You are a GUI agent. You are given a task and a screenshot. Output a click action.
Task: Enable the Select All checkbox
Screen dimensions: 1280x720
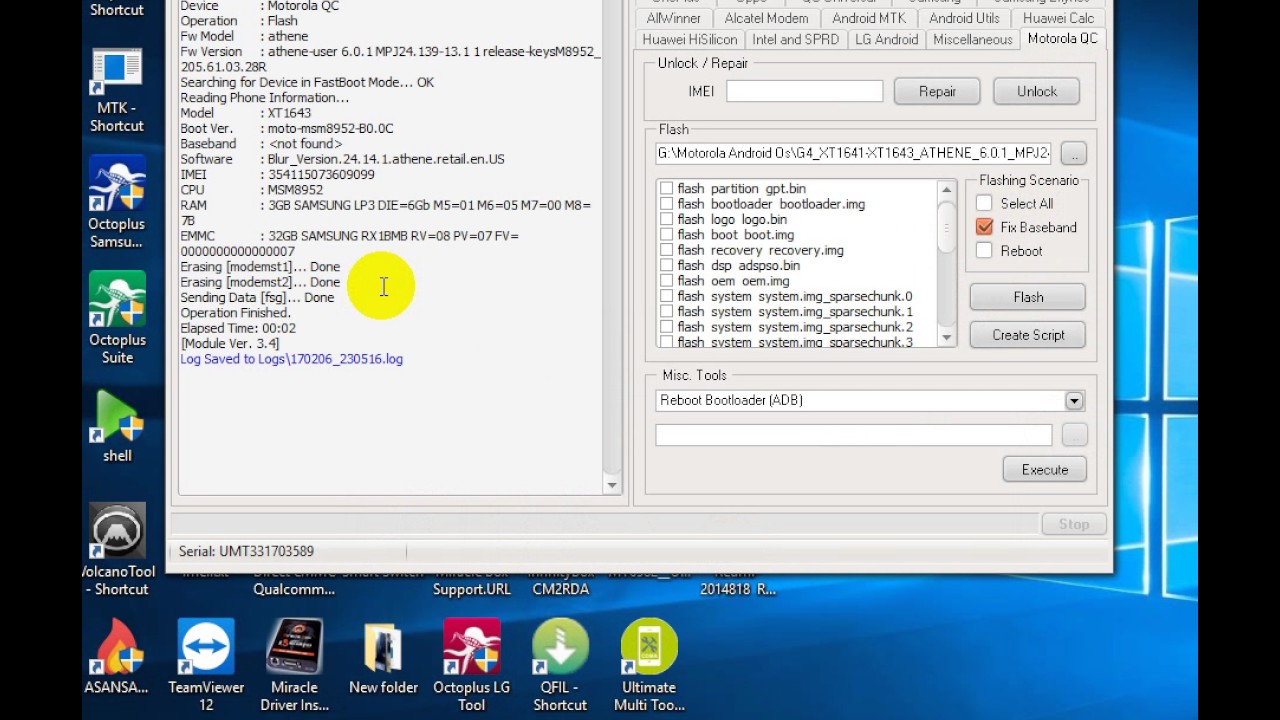[x=984, y=203]
